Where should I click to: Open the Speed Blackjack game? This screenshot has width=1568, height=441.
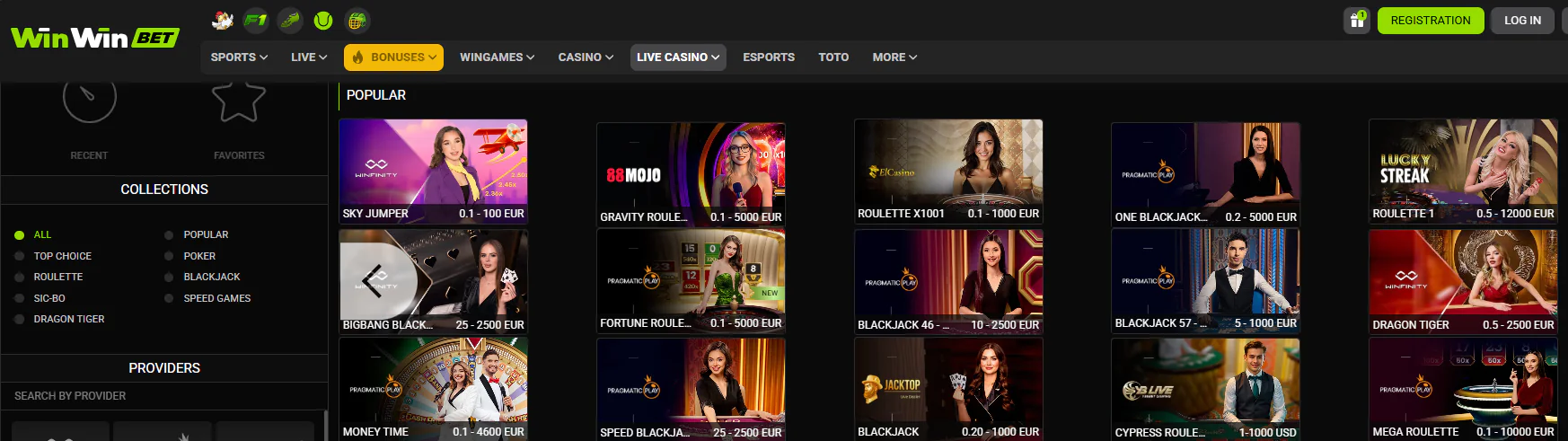[x=691, y=389]
